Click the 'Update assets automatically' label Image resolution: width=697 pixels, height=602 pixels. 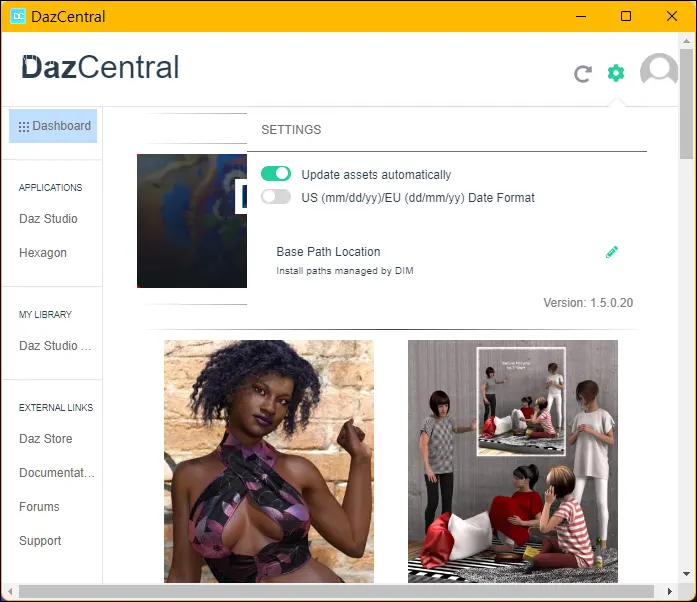tap(376, 175)
